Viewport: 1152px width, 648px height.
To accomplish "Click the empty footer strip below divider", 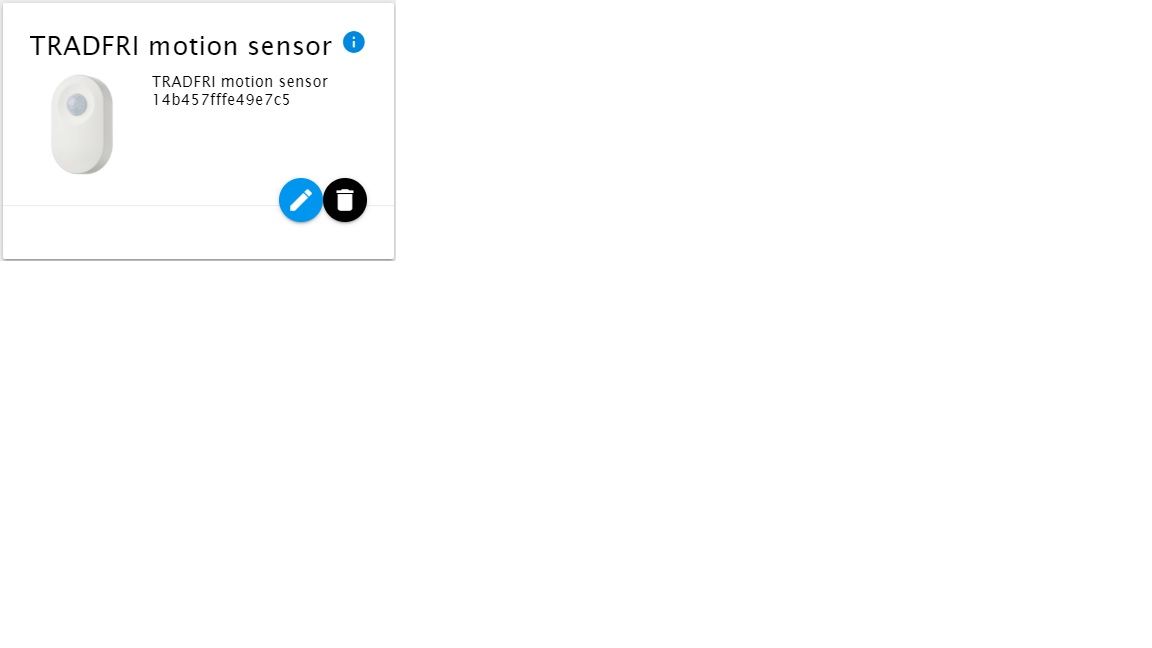I will [198, 232].
